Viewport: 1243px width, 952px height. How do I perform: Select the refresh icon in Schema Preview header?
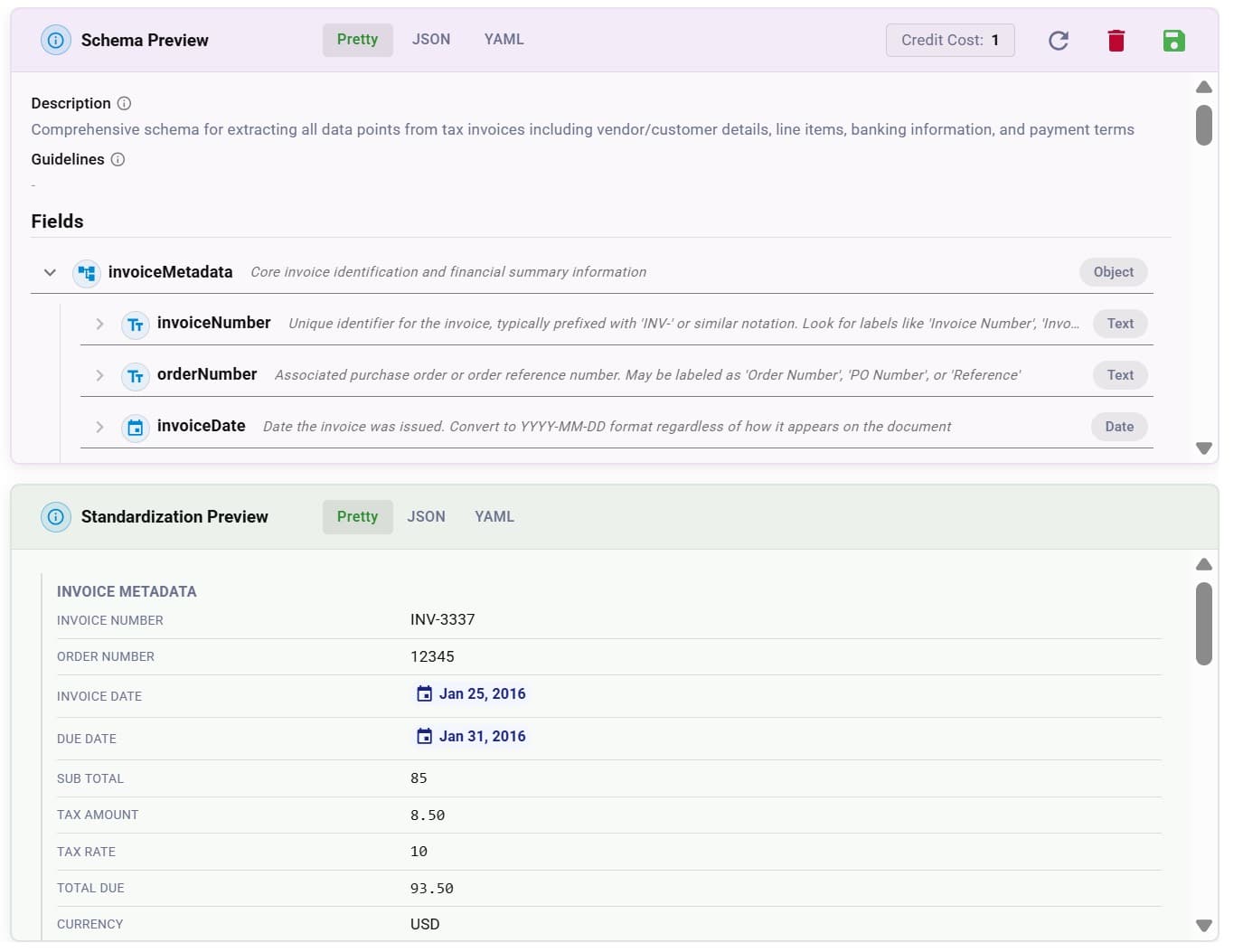pyautogui.click(x=1059, y=40)
